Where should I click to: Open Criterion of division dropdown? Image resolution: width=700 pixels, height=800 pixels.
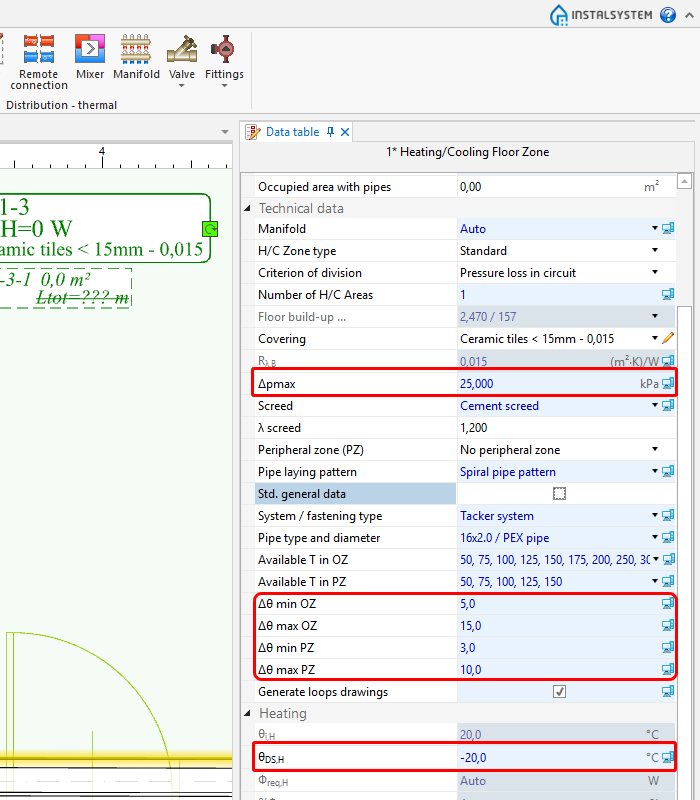655,273
